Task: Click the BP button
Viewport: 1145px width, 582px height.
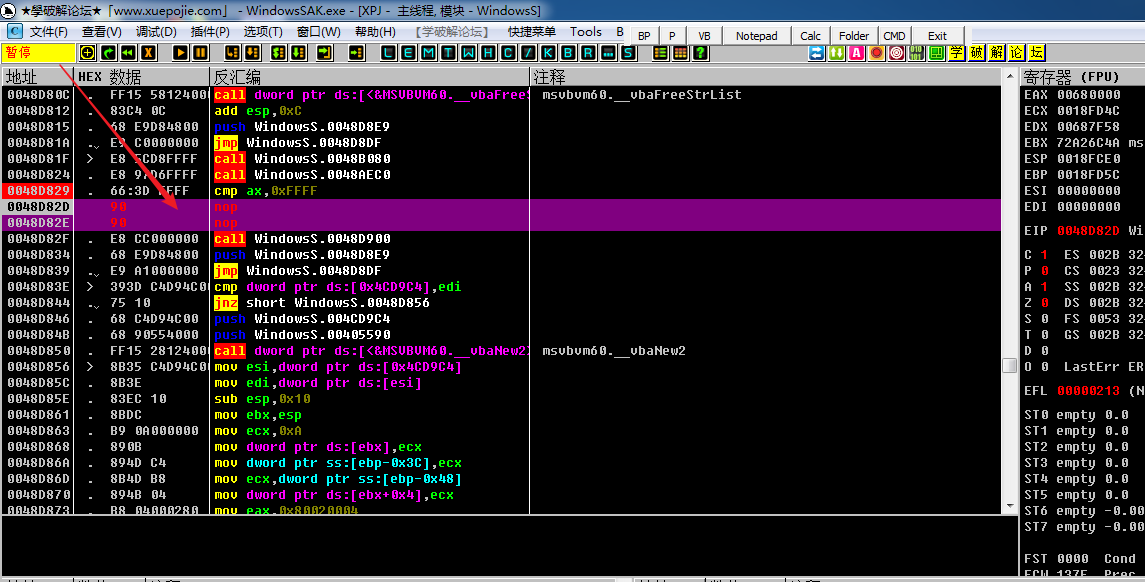Action: (x=644, y=36)
